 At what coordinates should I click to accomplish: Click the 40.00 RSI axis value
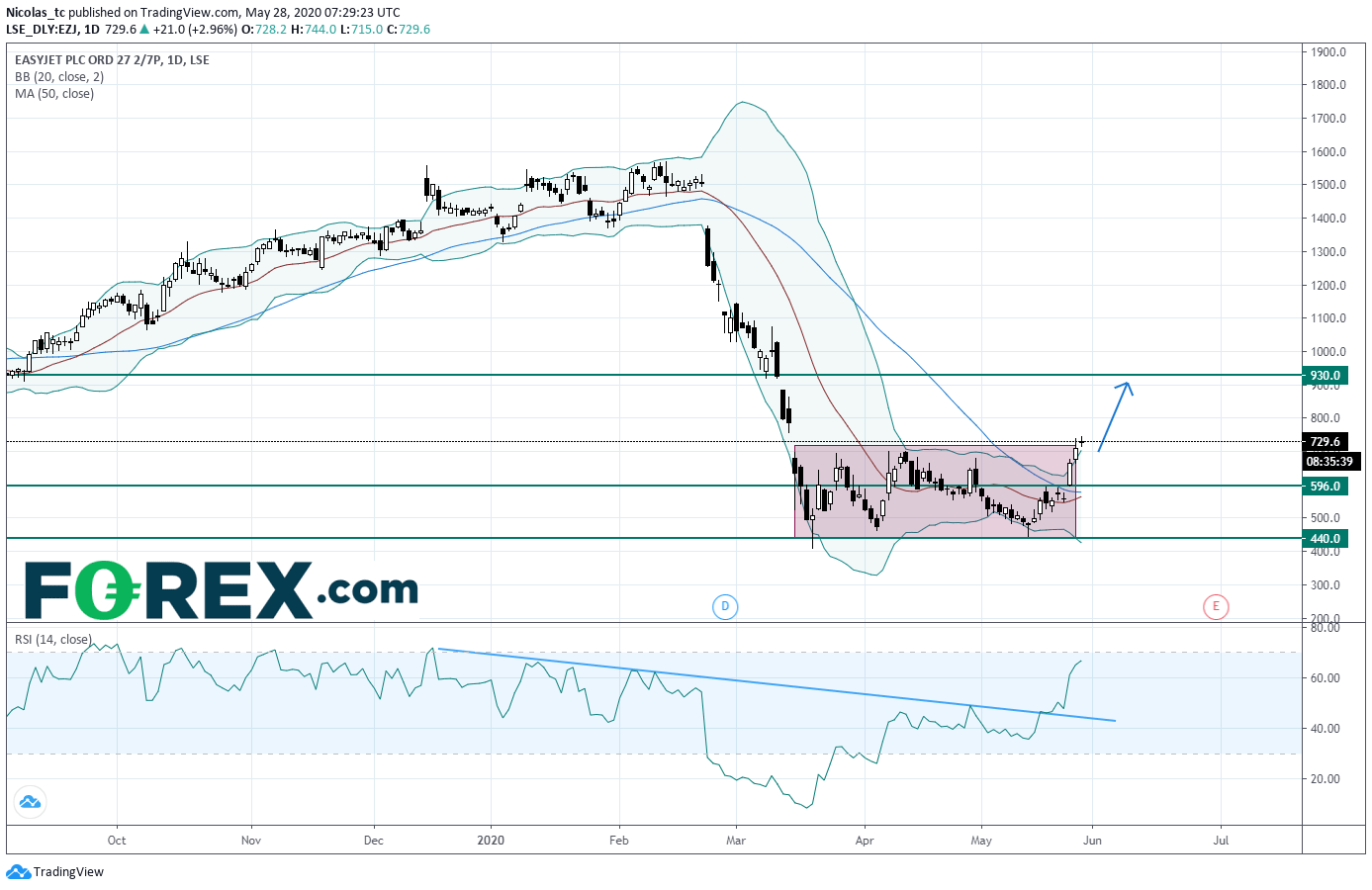(x=1326, y=729)
